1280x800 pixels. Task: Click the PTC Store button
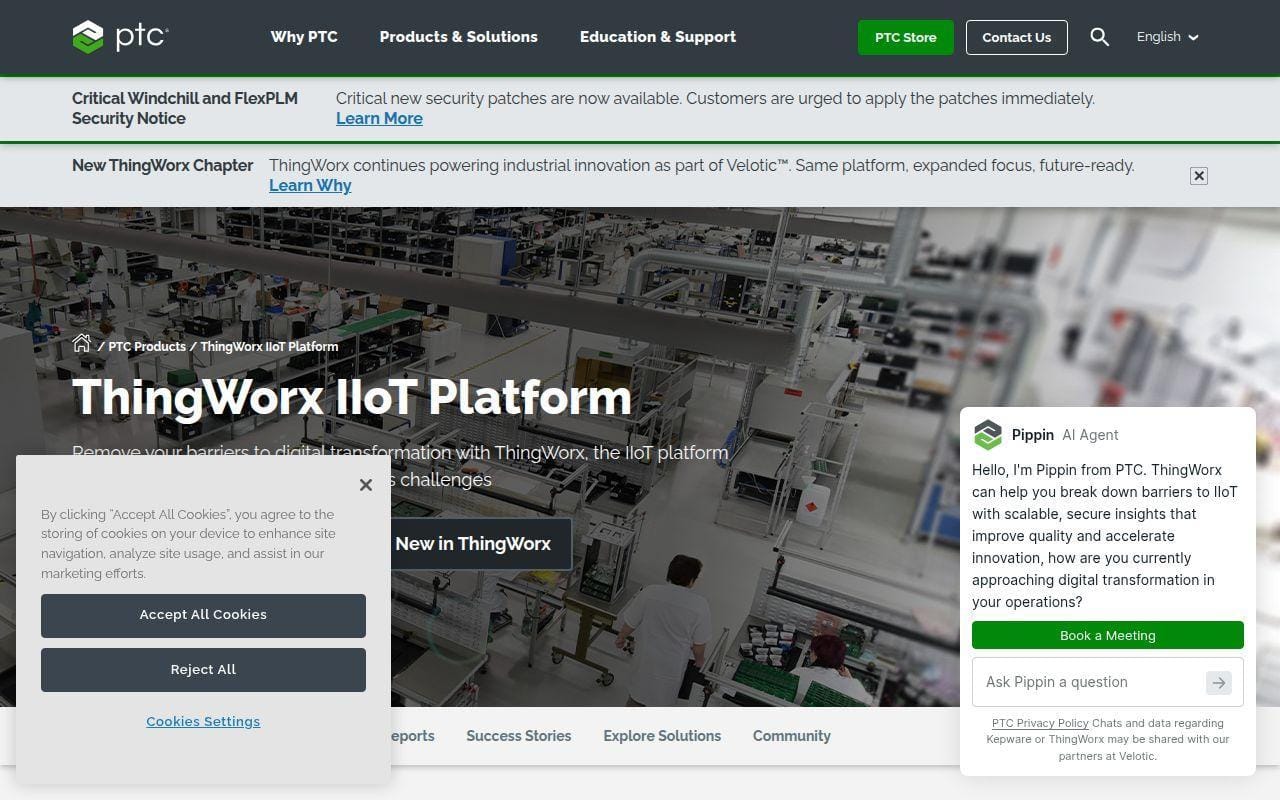[906, 37]
